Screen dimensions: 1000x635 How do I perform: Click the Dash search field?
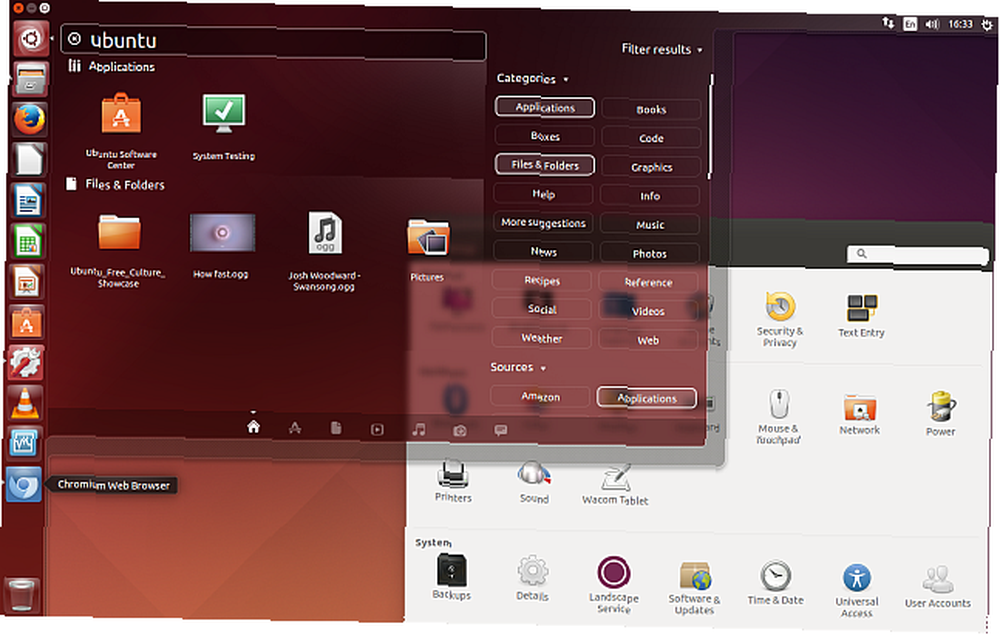273,41
